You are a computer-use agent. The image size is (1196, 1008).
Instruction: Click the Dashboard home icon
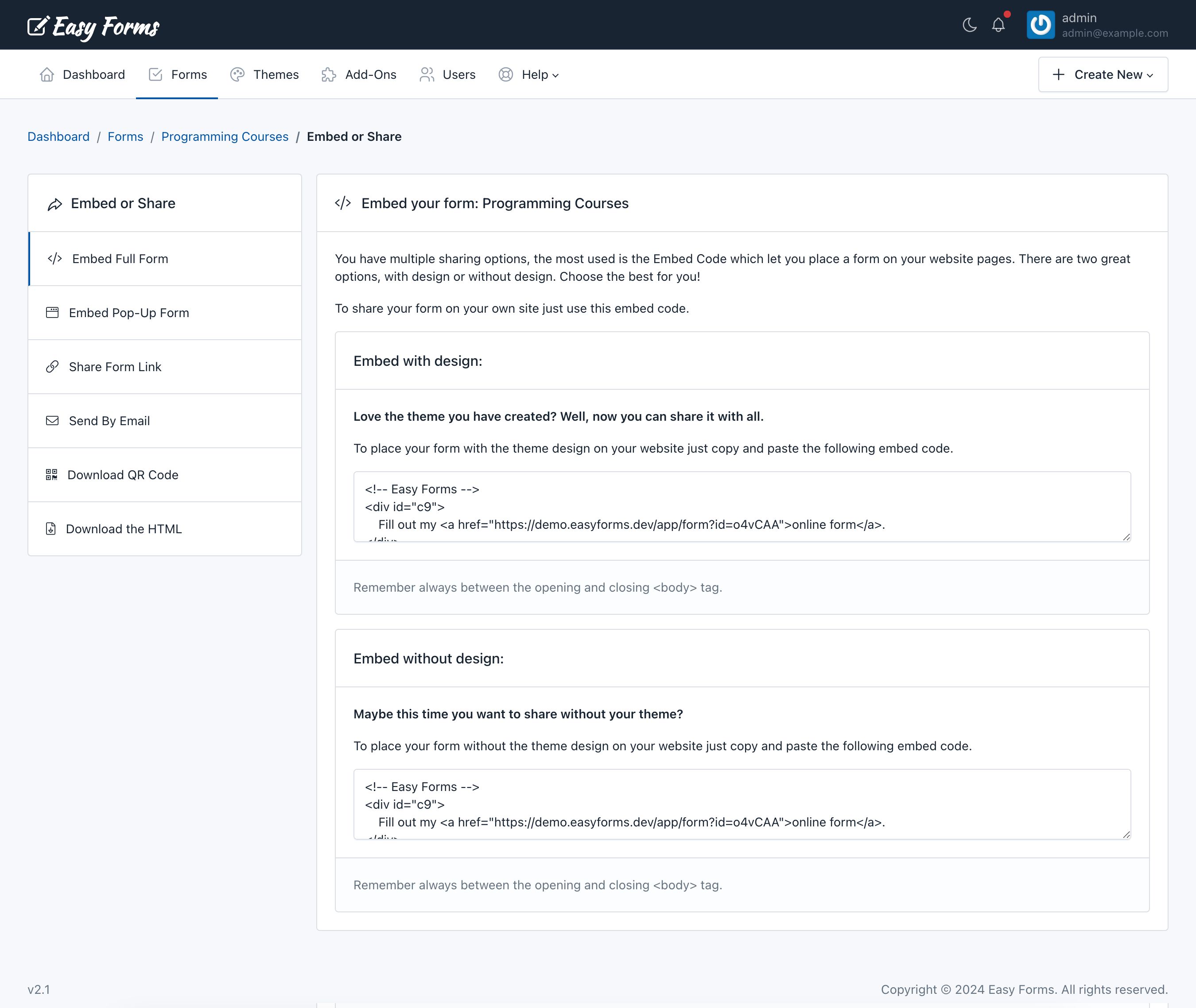47,74
